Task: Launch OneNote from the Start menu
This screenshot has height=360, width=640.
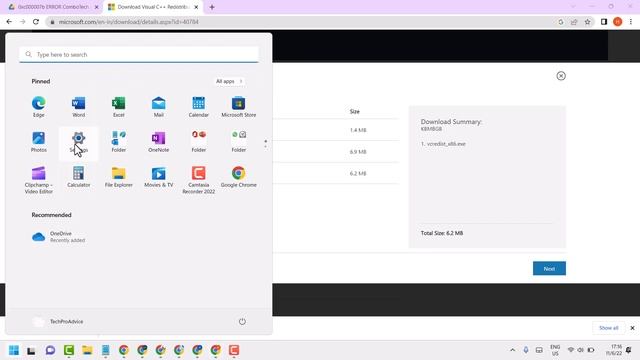Action: [x=158, y=142]
